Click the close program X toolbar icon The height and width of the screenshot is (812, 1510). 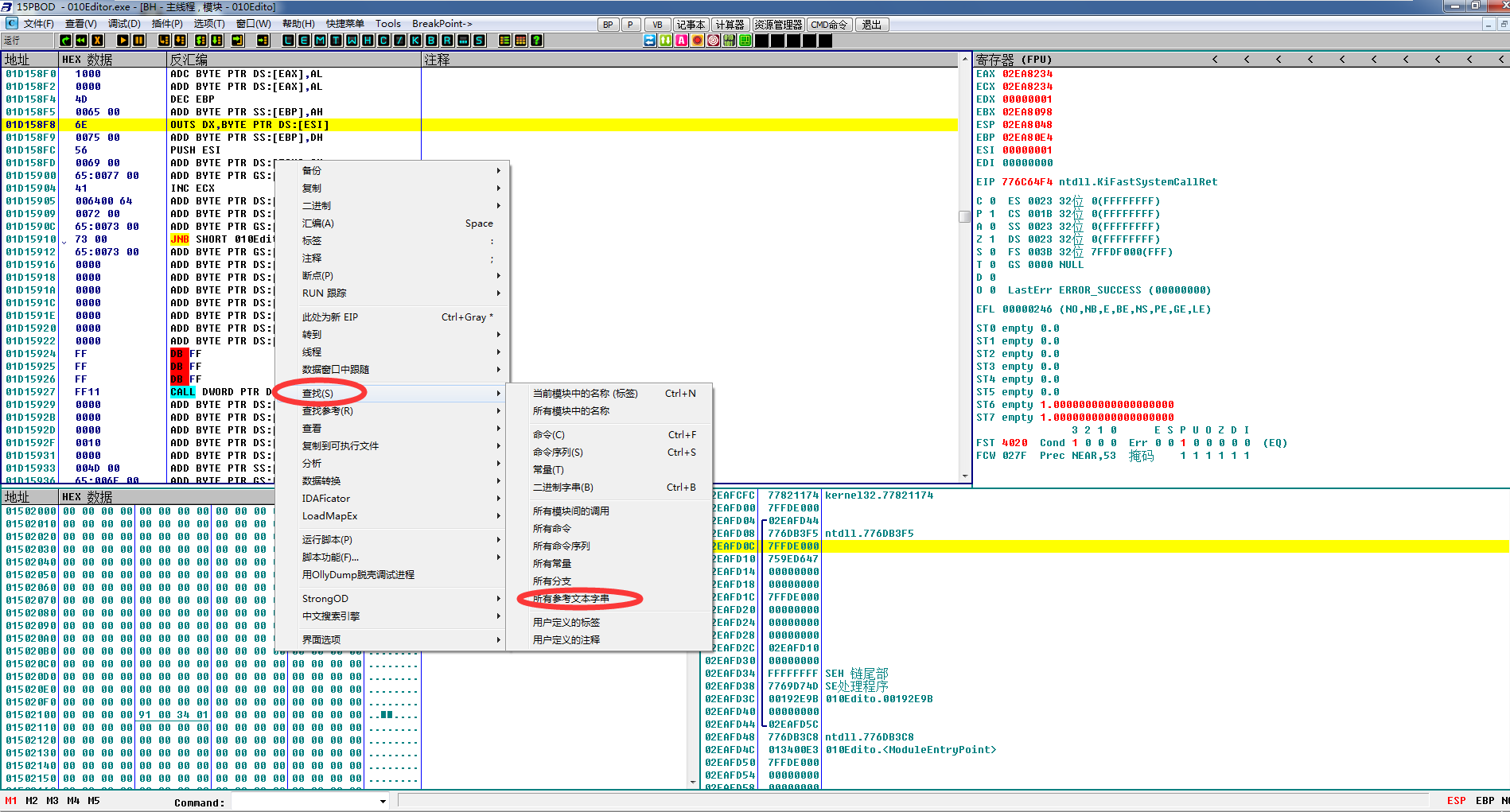coord(97,40)
